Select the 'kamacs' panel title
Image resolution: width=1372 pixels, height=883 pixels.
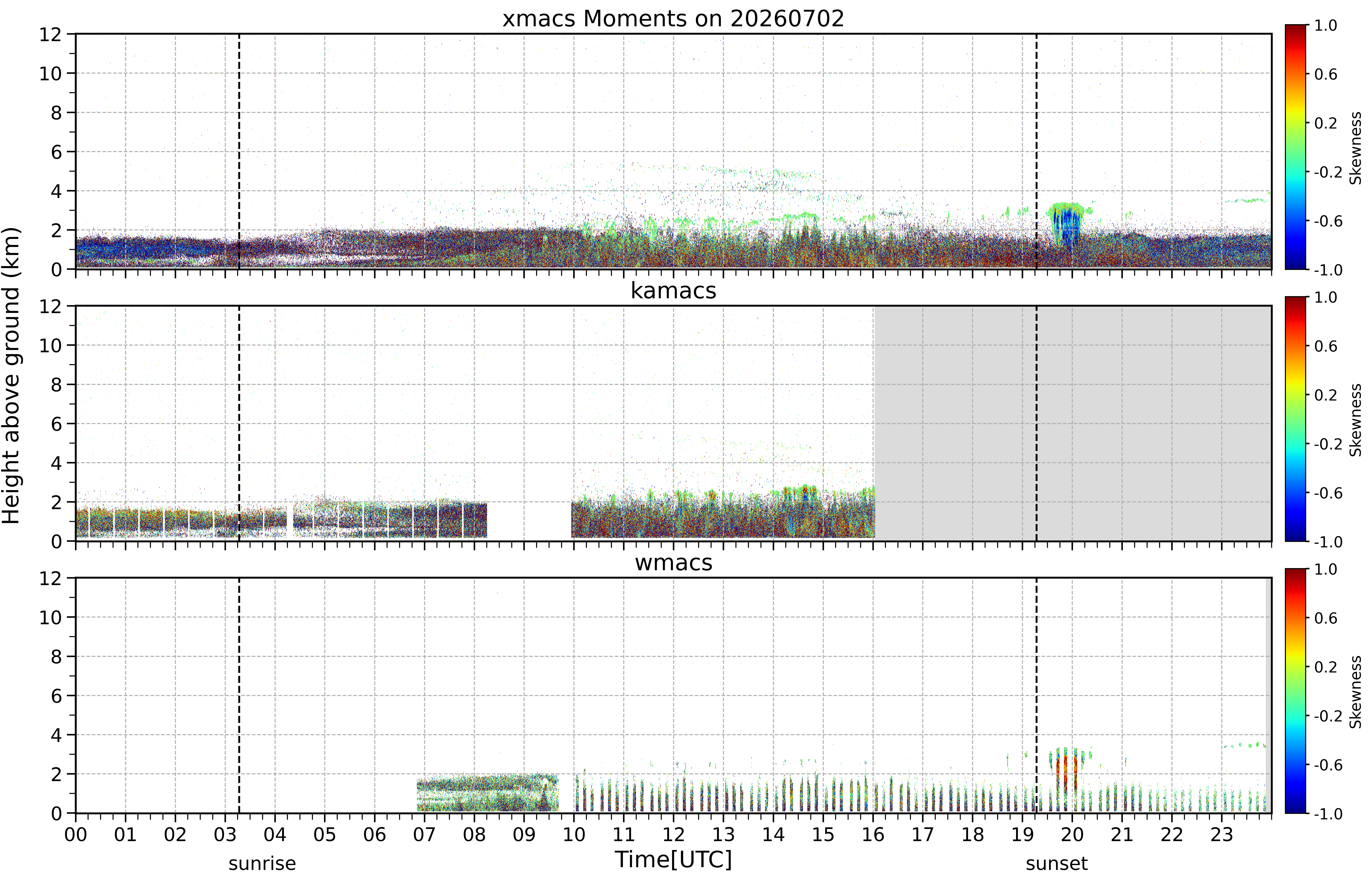point(673,291)
